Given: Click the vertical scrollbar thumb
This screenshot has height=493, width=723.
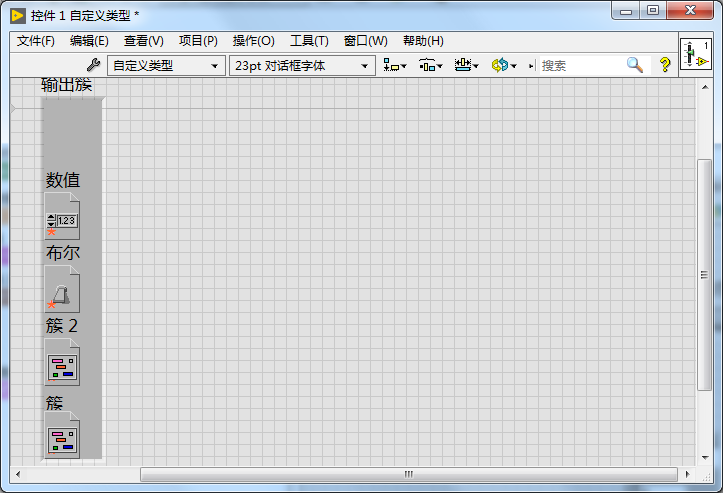Looking at the screenshot, I should 705,275.
